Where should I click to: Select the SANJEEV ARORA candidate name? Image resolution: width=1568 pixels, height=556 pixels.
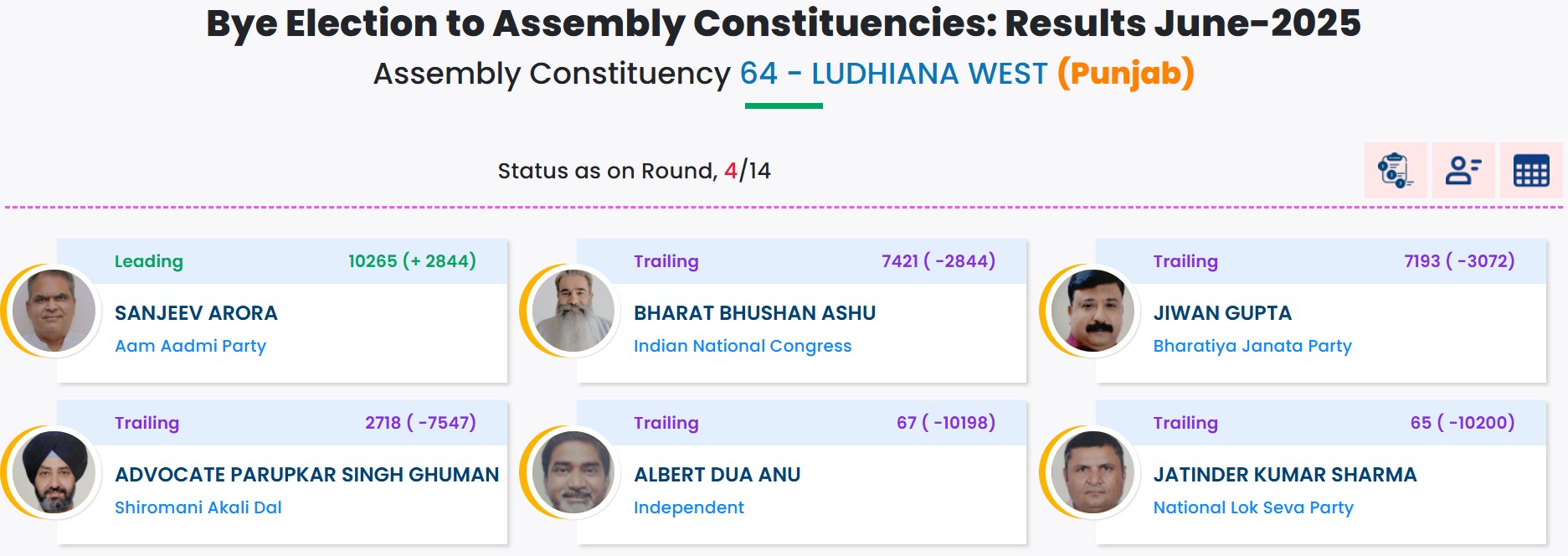click(197, 313)
